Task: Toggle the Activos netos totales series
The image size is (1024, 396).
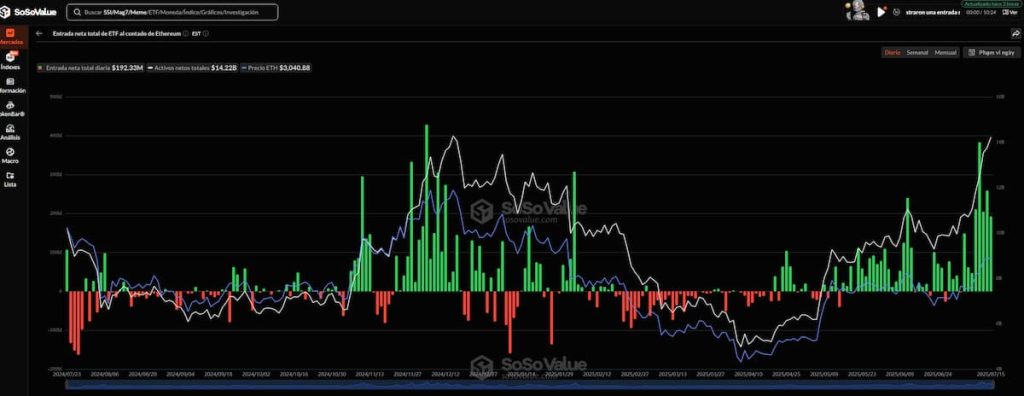Action: click(x=192, y=67)
